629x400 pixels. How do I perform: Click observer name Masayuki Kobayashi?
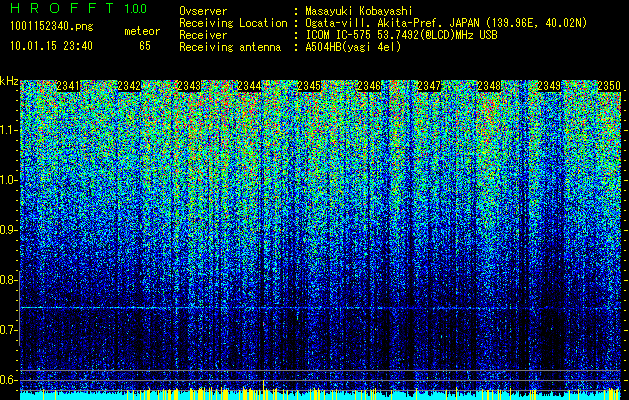pos(359,11)
